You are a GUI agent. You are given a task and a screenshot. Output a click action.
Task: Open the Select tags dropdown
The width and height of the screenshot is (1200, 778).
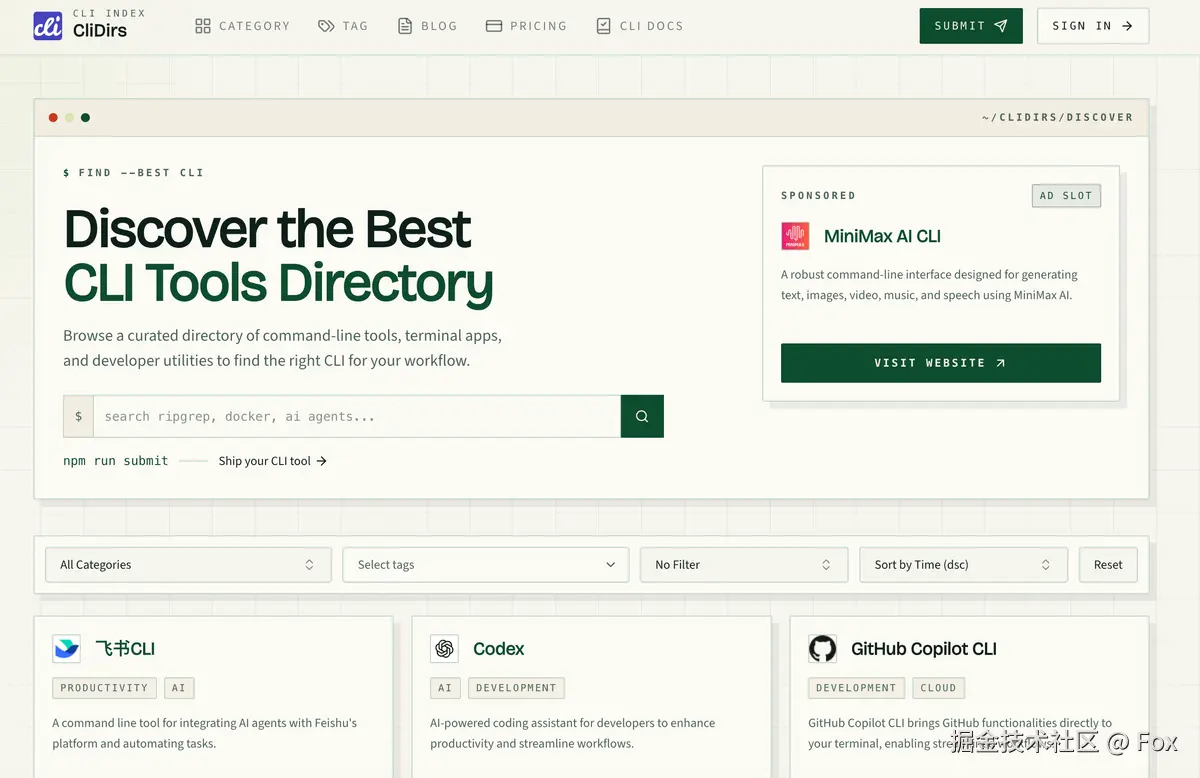[486, 565]
